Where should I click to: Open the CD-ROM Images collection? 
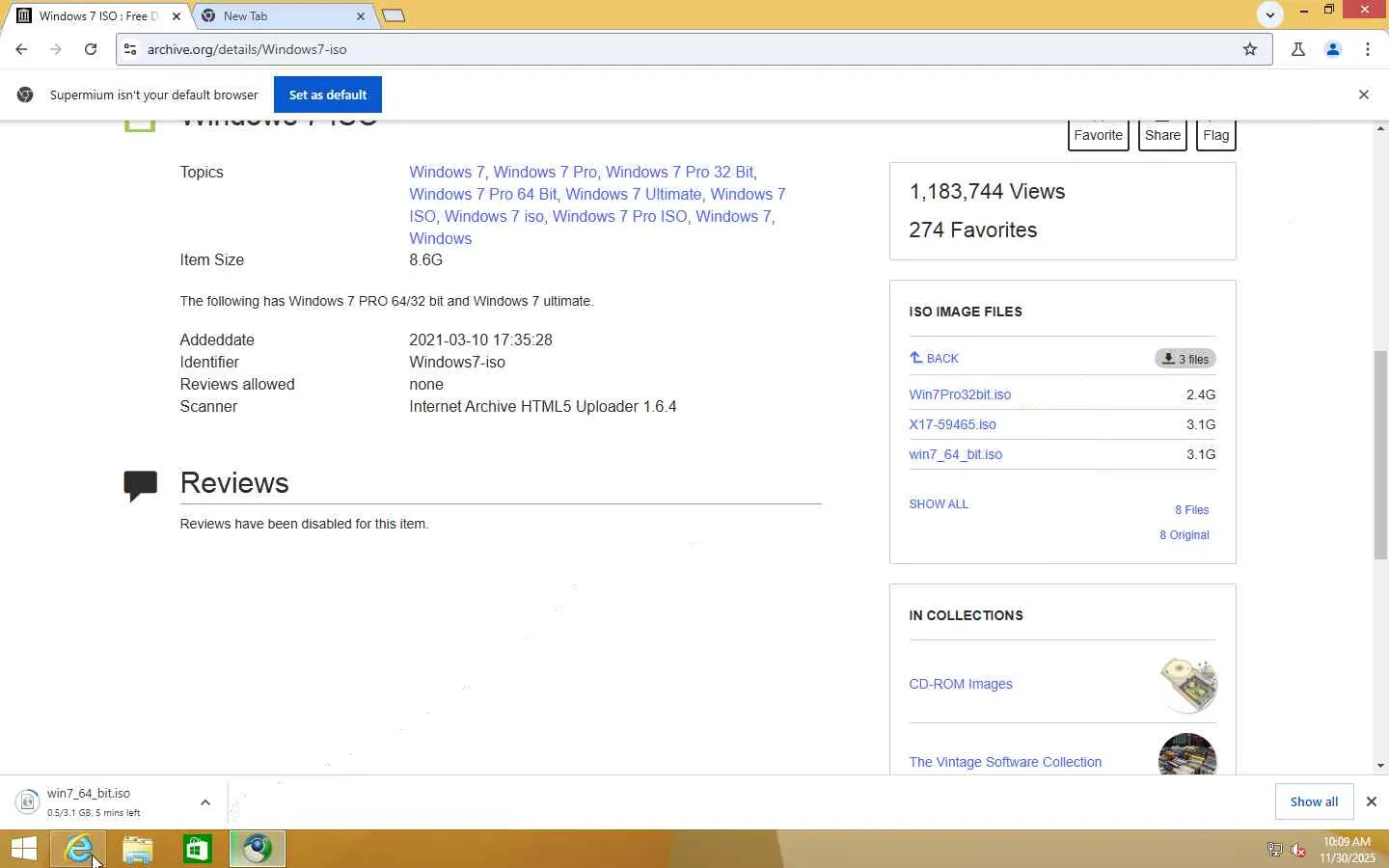(961, 684)
